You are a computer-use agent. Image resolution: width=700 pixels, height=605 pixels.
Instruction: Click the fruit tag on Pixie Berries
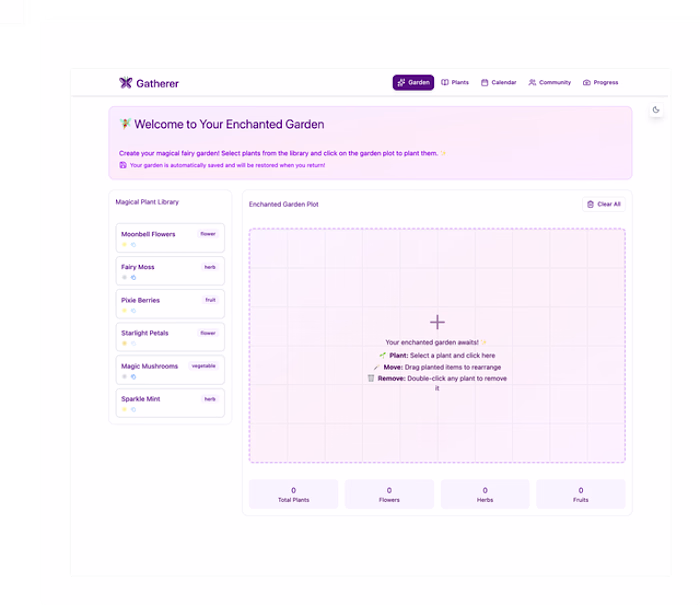click(x=210, y=300)
